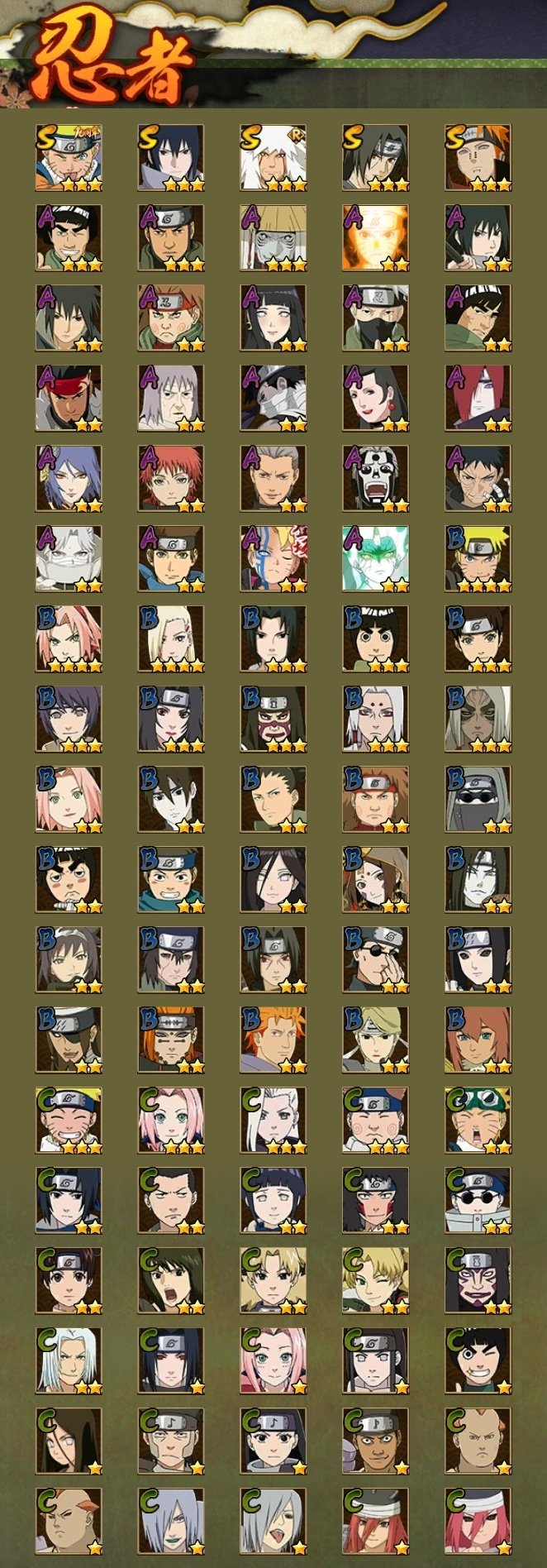Select the glowing green A-rank portrait

[x=376, y=559]
